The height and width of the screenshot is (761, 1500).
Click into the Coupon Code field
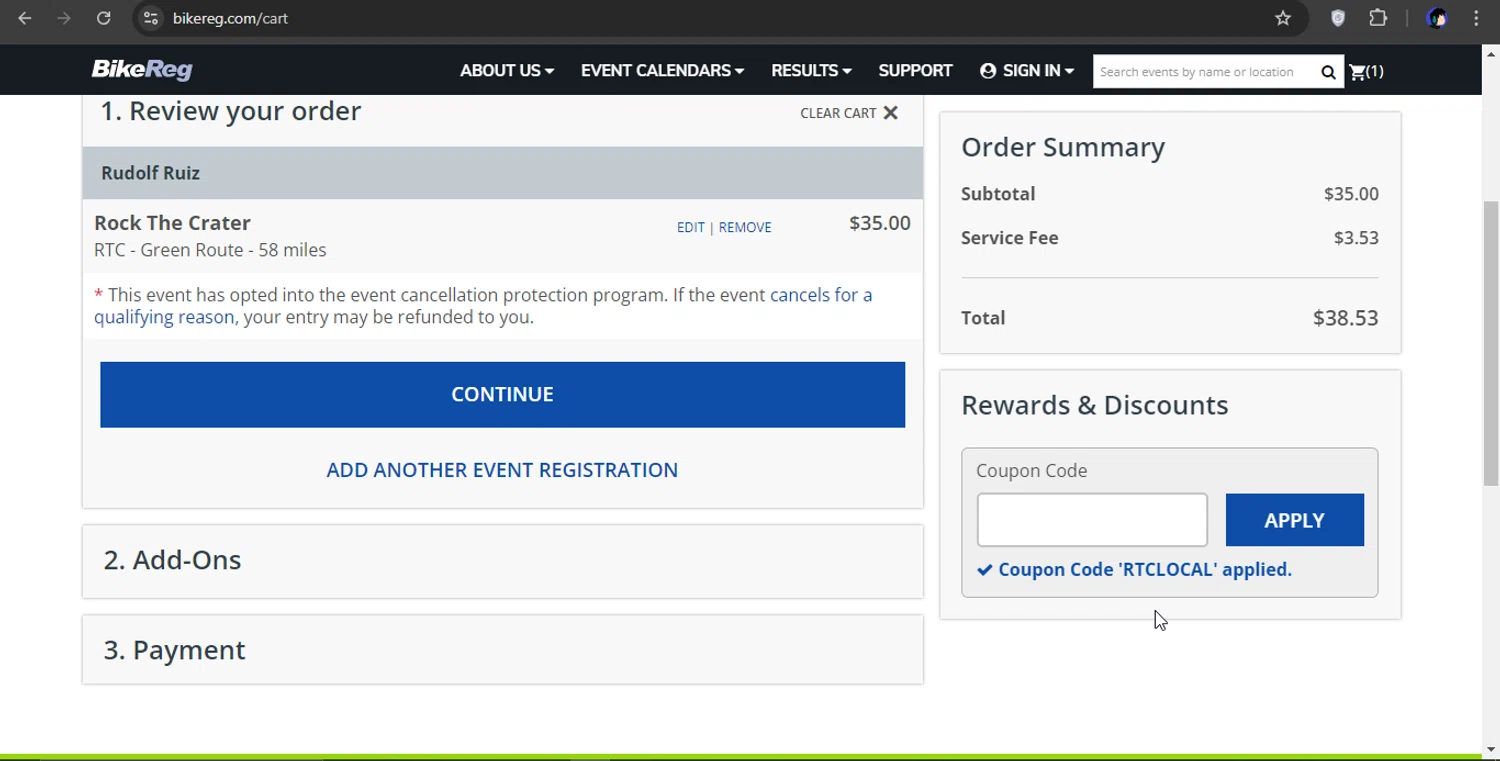(x=1092, y=520)
